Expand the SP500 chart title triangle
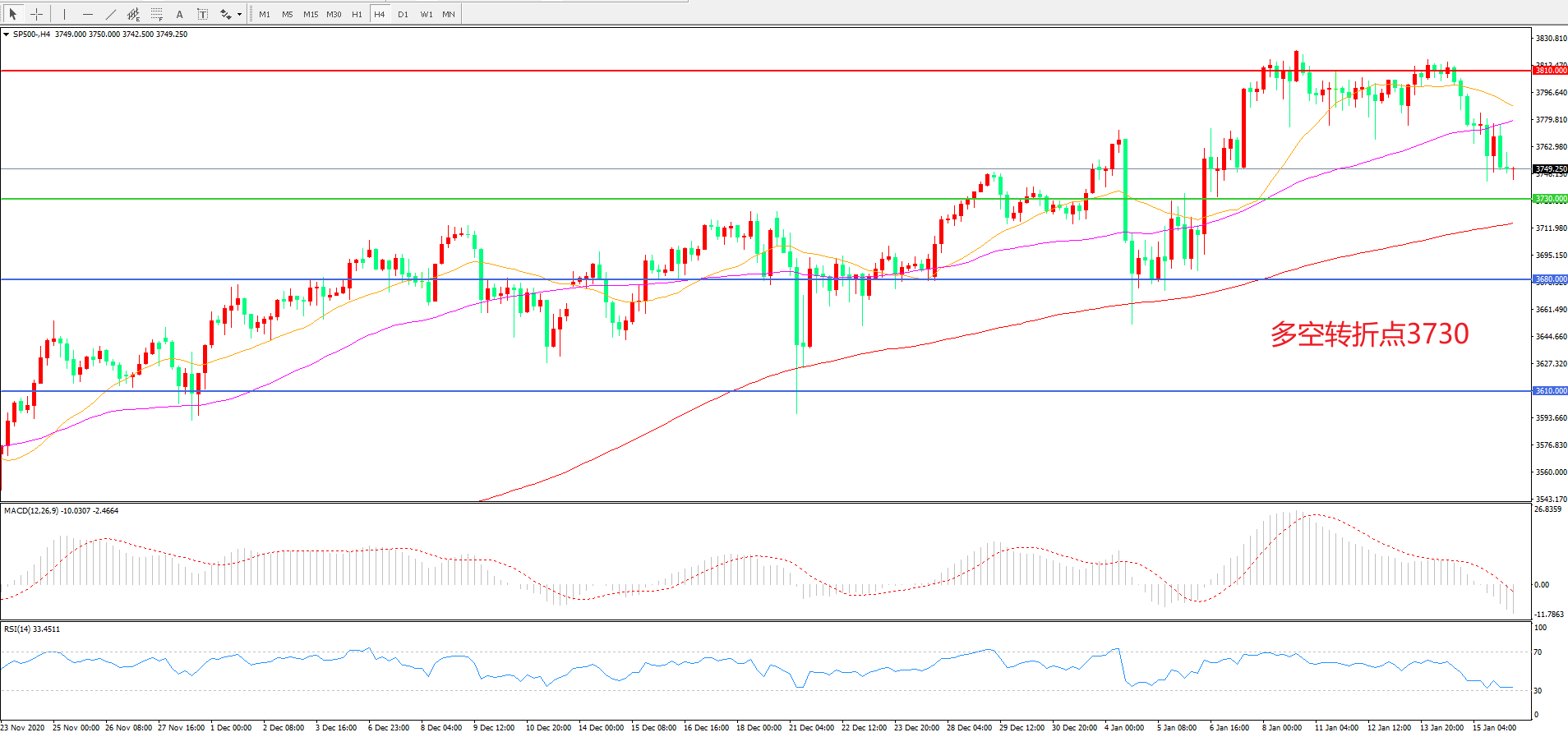The image size is (1568, 737). (x=7, y=35)
